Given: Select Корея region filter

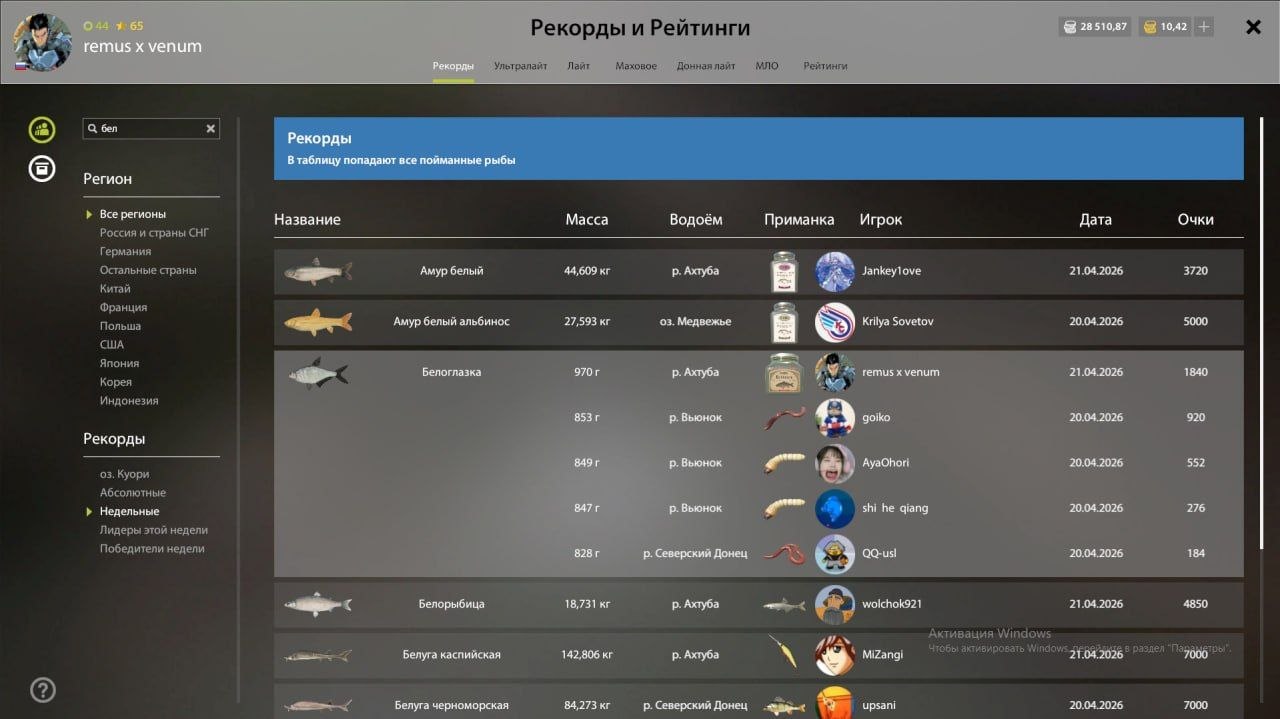Looking at the screenshot, I should (115, 382).
